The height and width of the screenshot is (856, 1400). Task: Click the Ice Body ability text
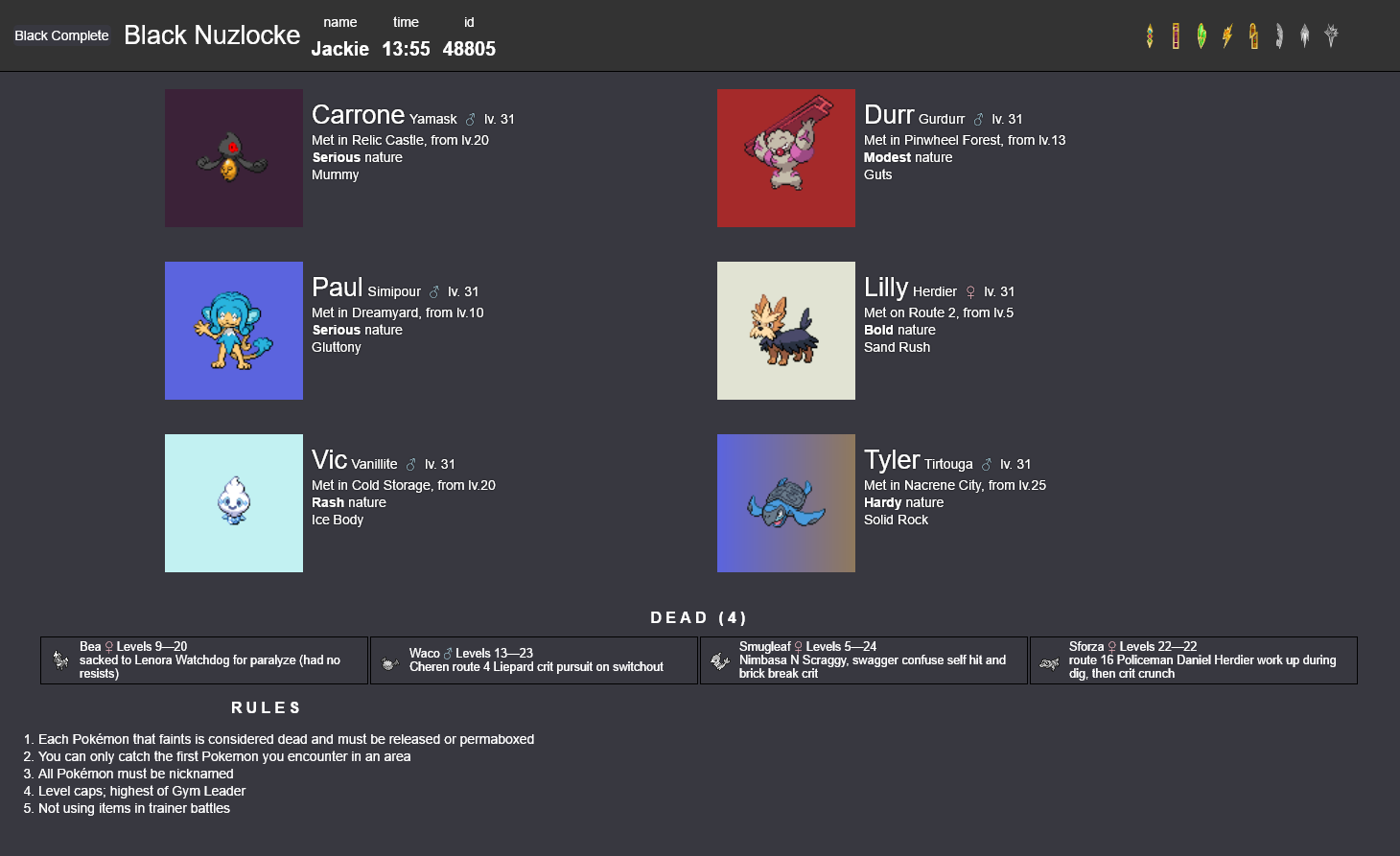tap(338, 520)
